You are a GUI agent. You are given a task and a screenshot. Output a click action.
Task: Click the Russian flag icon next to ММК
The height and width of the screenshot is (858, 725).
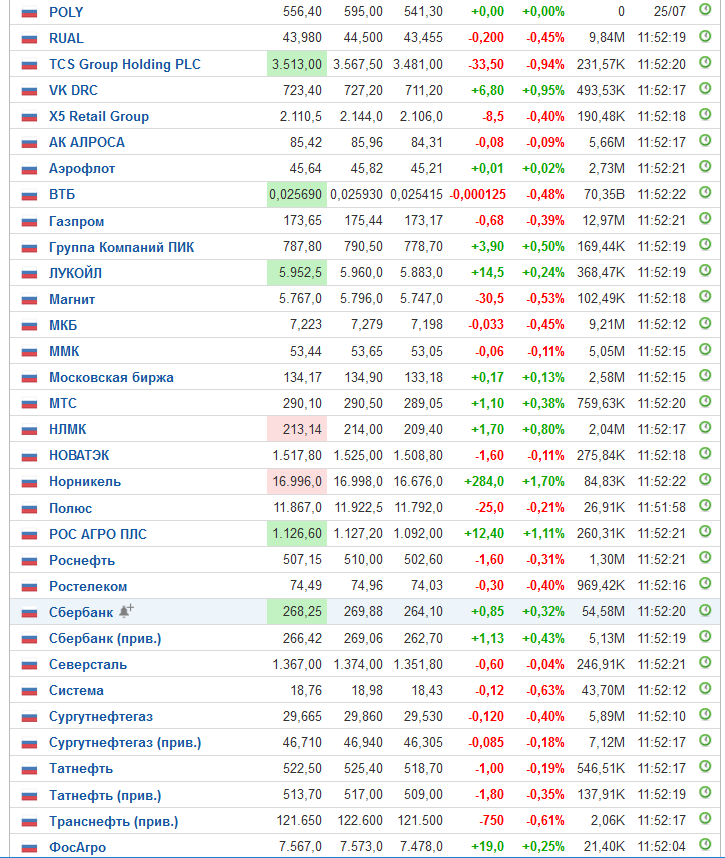[x=30, y=352]
